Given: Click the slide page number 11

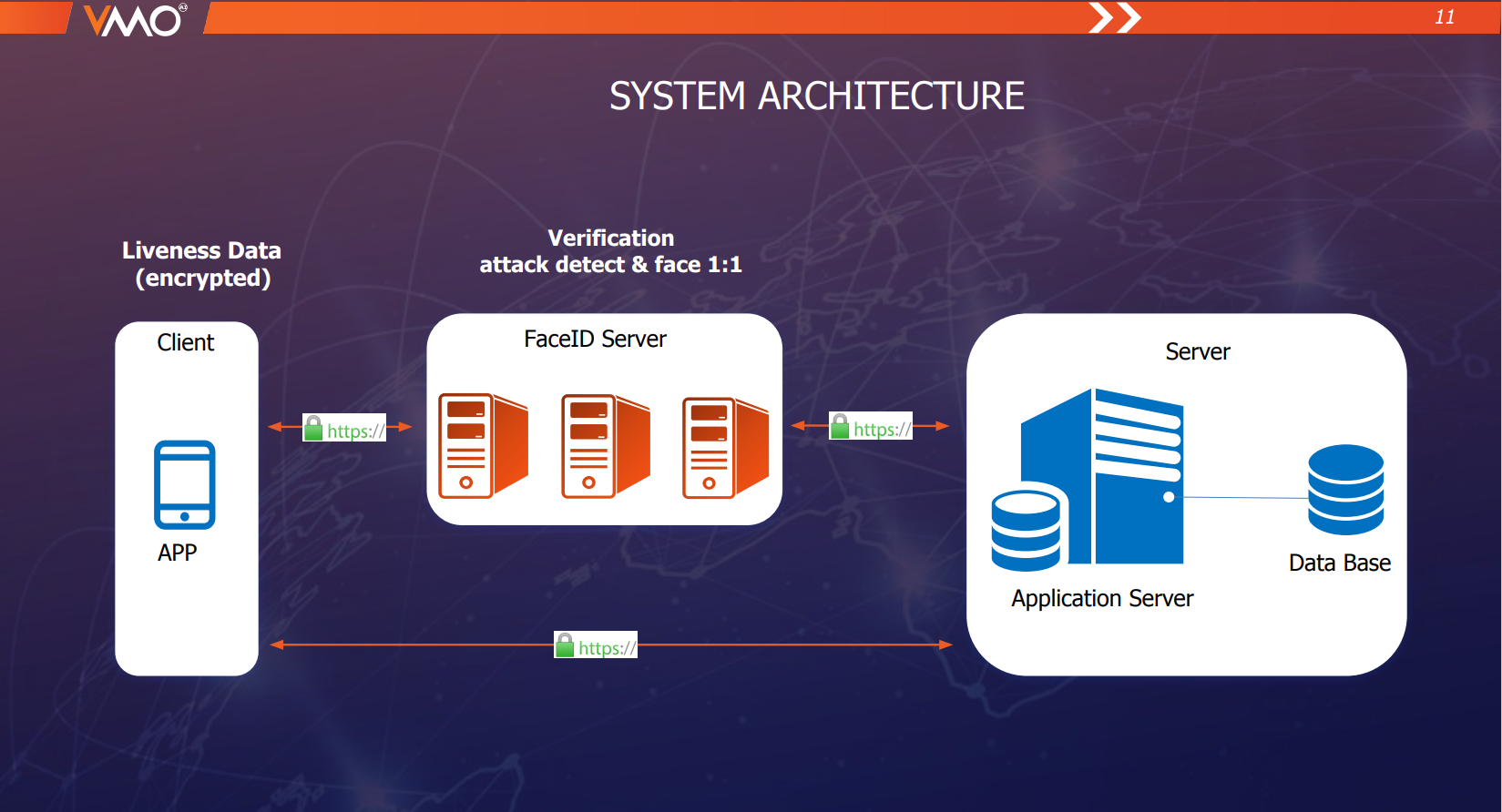Looking at the screenshot, I should (x=1445, y=17).
